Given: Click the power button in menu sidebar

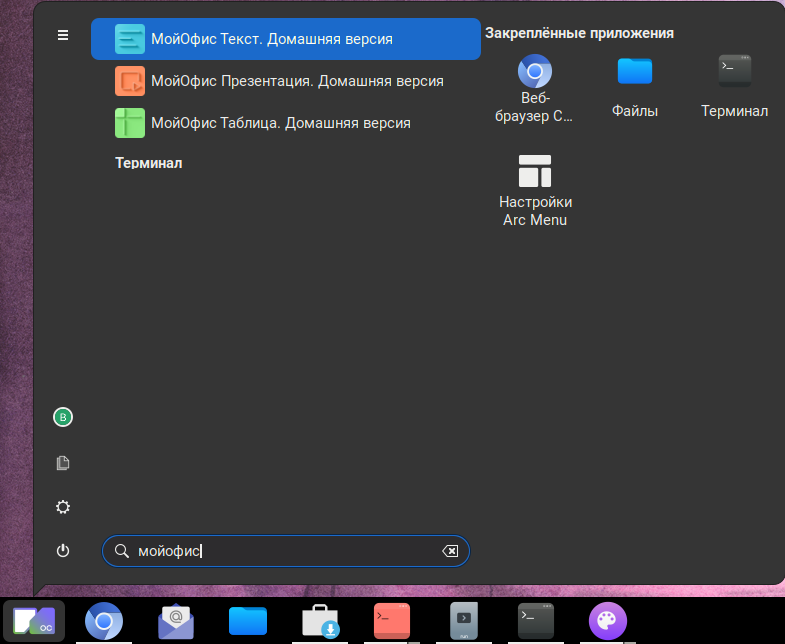Looking at the screenshot, I should 63,551.
